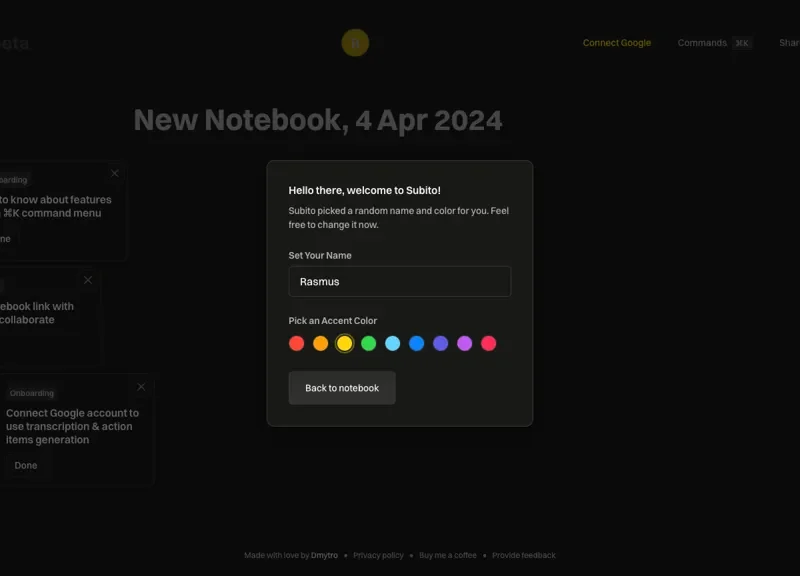Pick the green accent color
The width and height of the screenshot is (800, 576).
[x=368, y=343]
